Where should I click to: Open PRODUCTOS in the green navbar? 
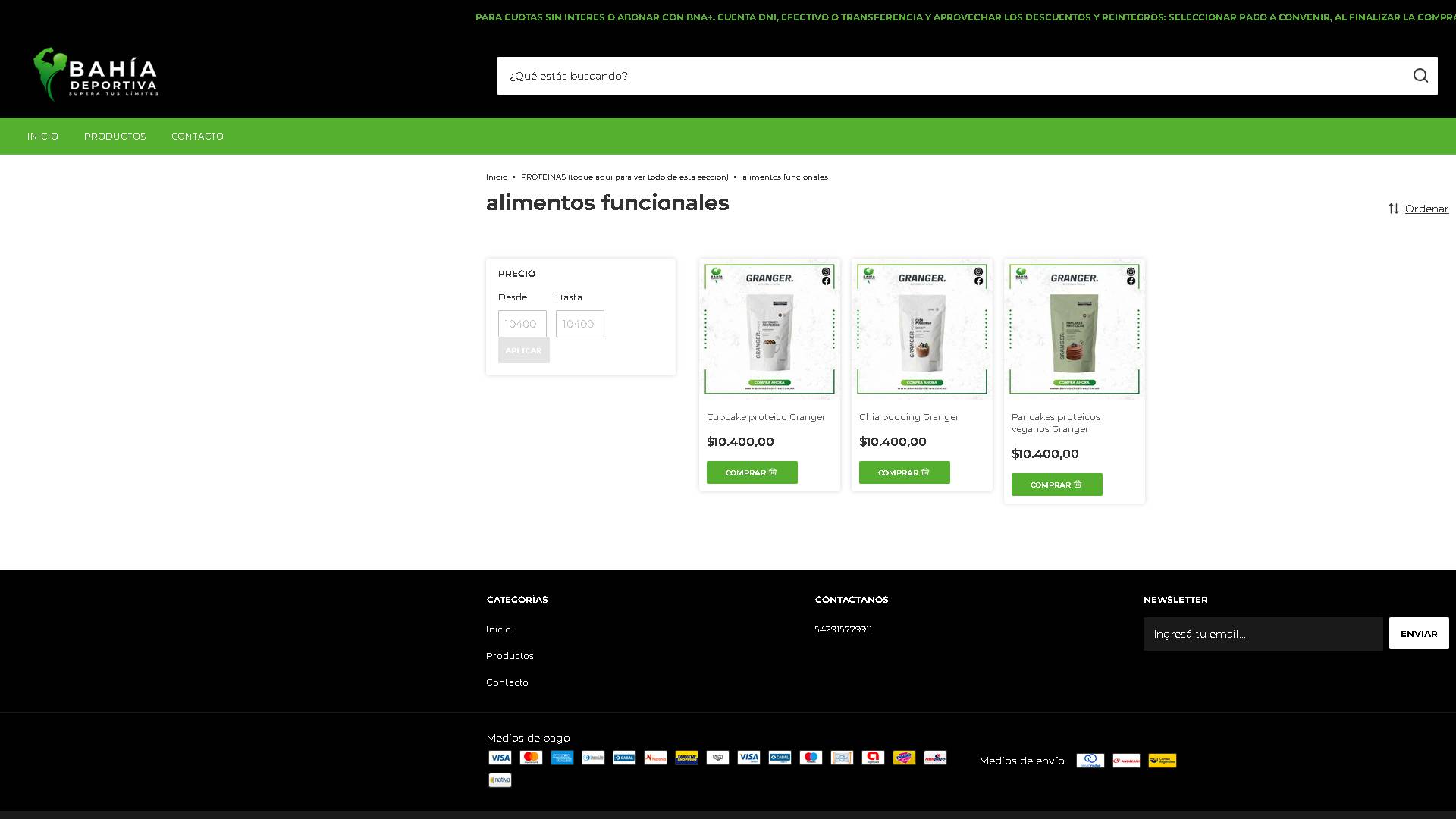115,136
